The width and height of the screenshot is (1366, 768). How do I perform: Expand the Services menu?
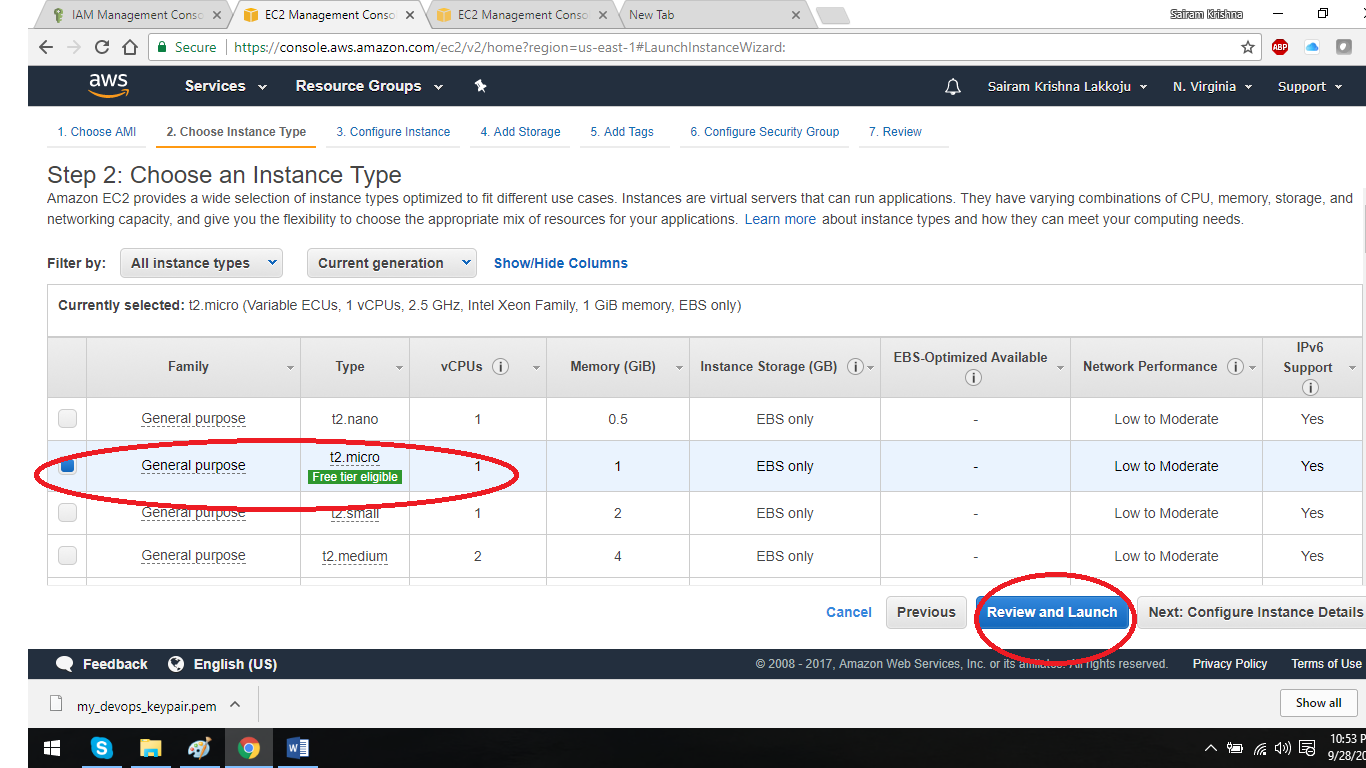226,86
